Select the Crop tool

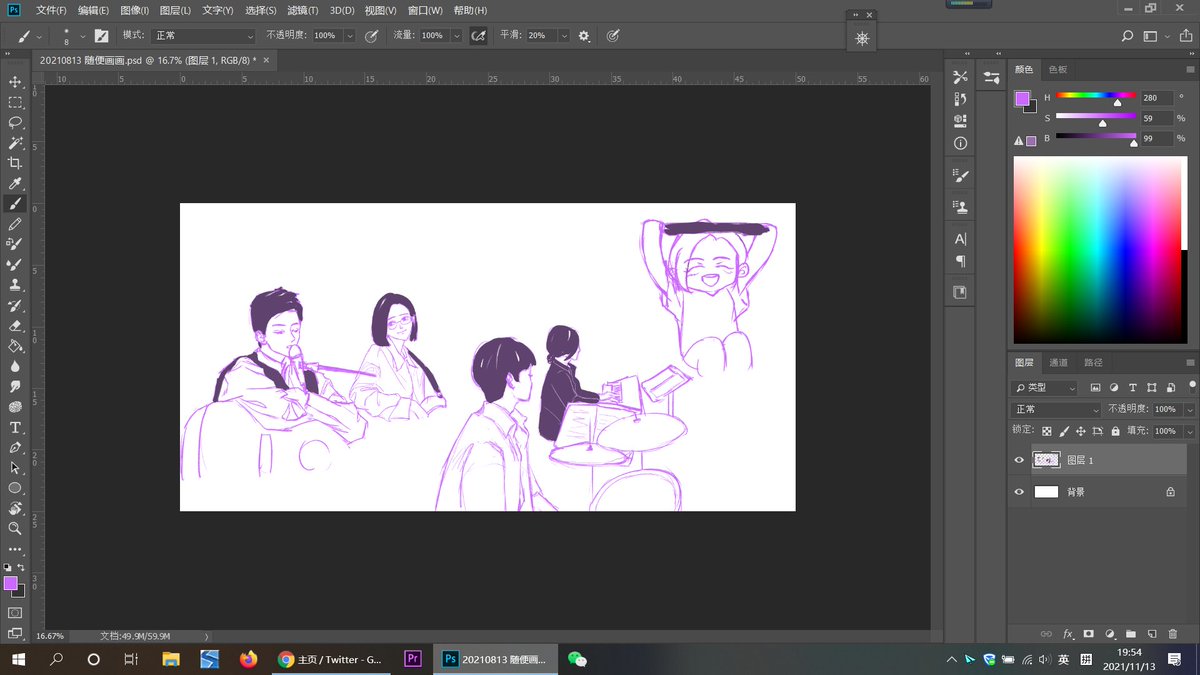coord(15,163)
